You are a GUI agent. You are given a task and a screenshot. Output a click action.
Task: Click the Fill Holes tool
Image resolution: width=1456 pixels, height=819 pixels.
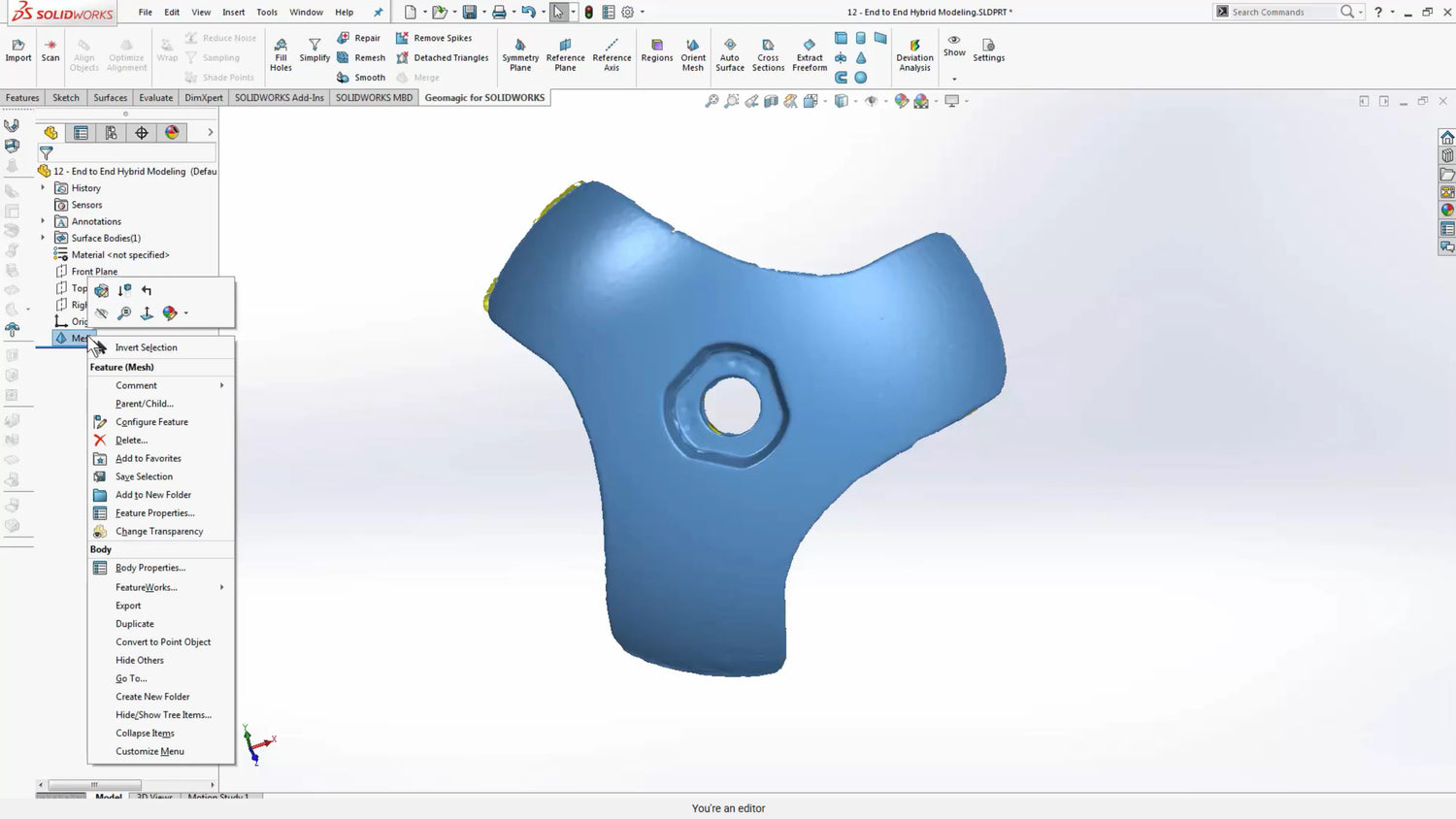click(x=281, y=54)
